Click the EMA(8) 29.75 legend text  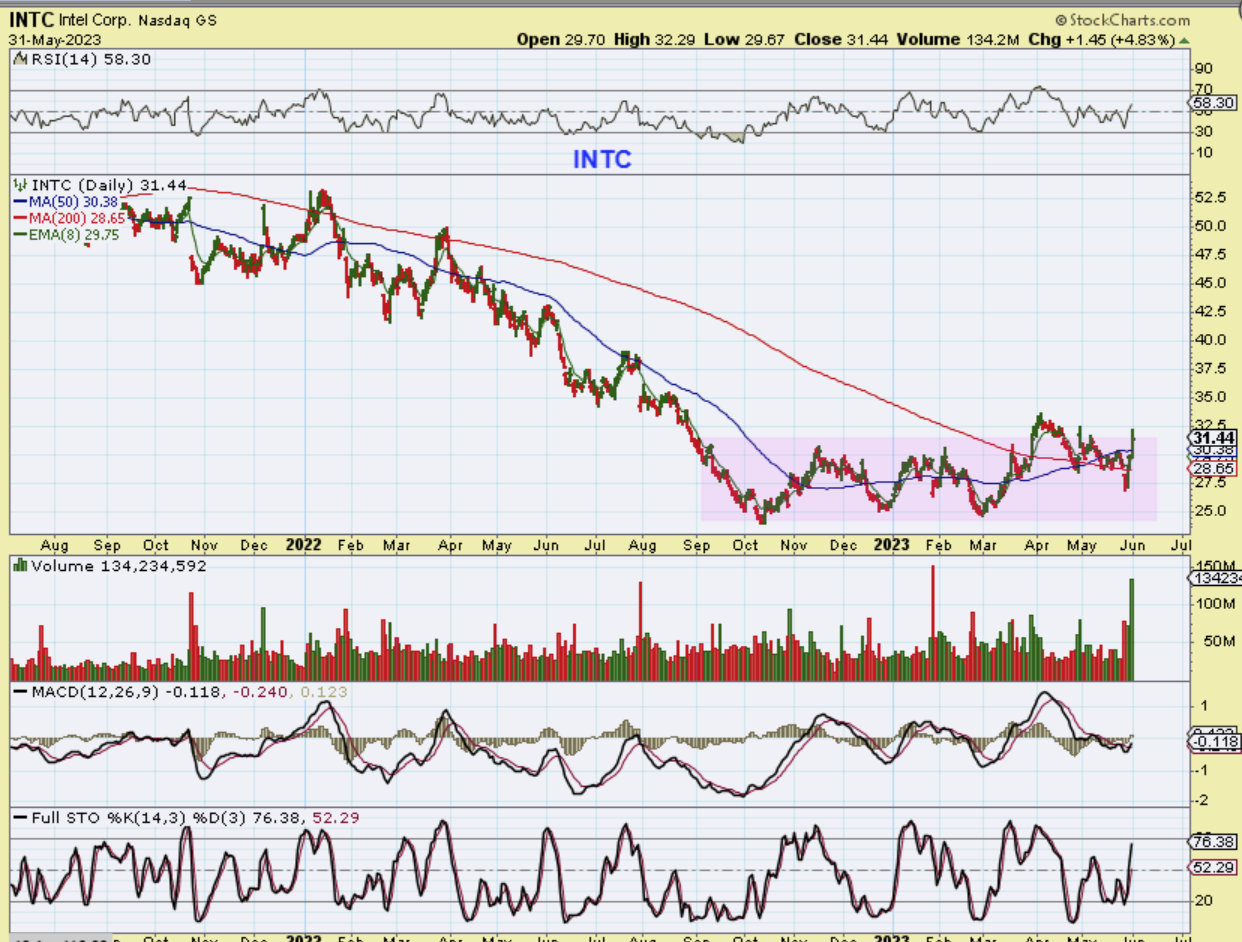pyautogui.click(x=75, y=236)
